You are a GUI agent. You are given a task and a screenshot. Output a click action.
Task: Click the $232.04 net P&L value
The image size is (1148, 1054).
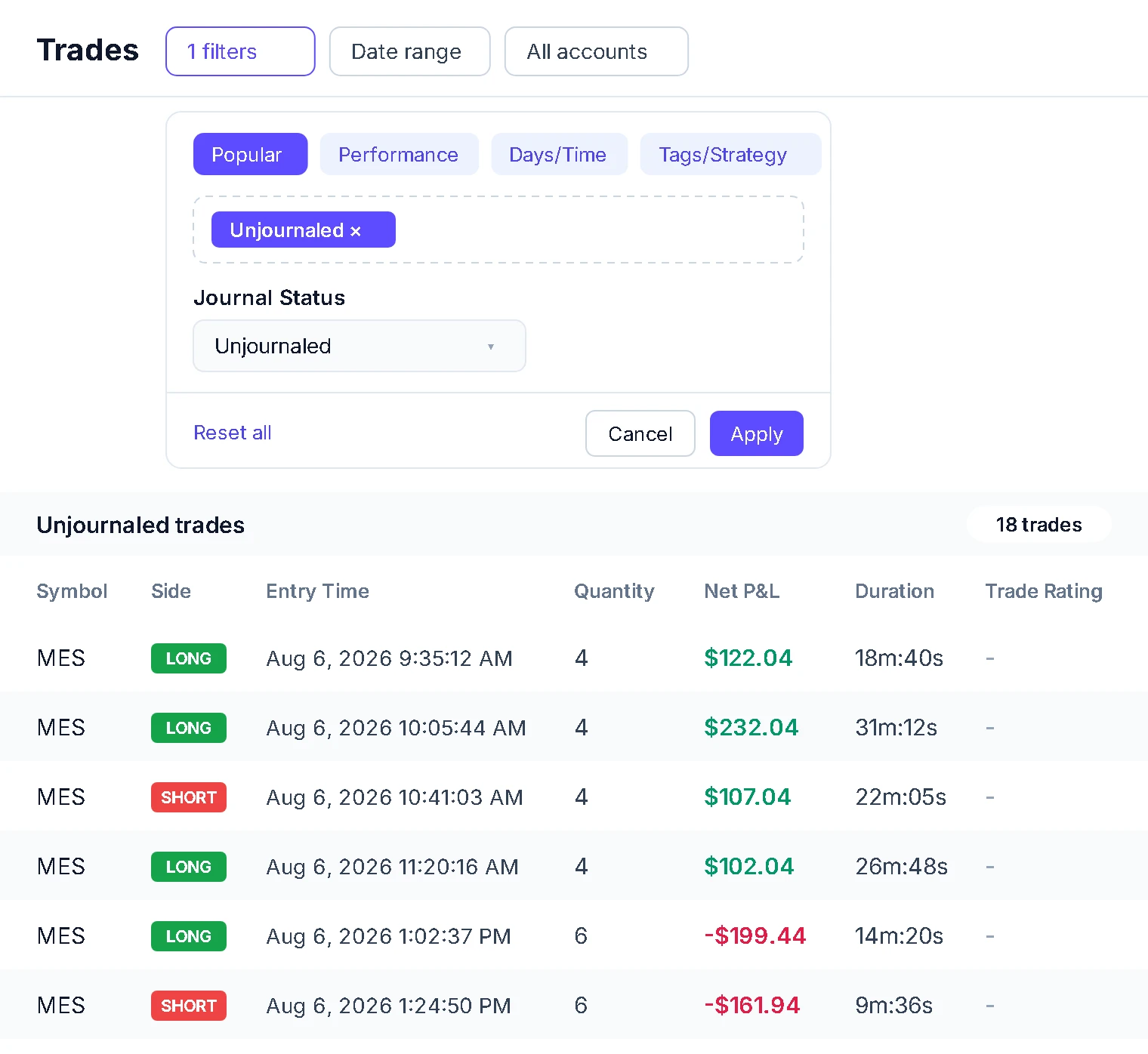pos(751,727)
